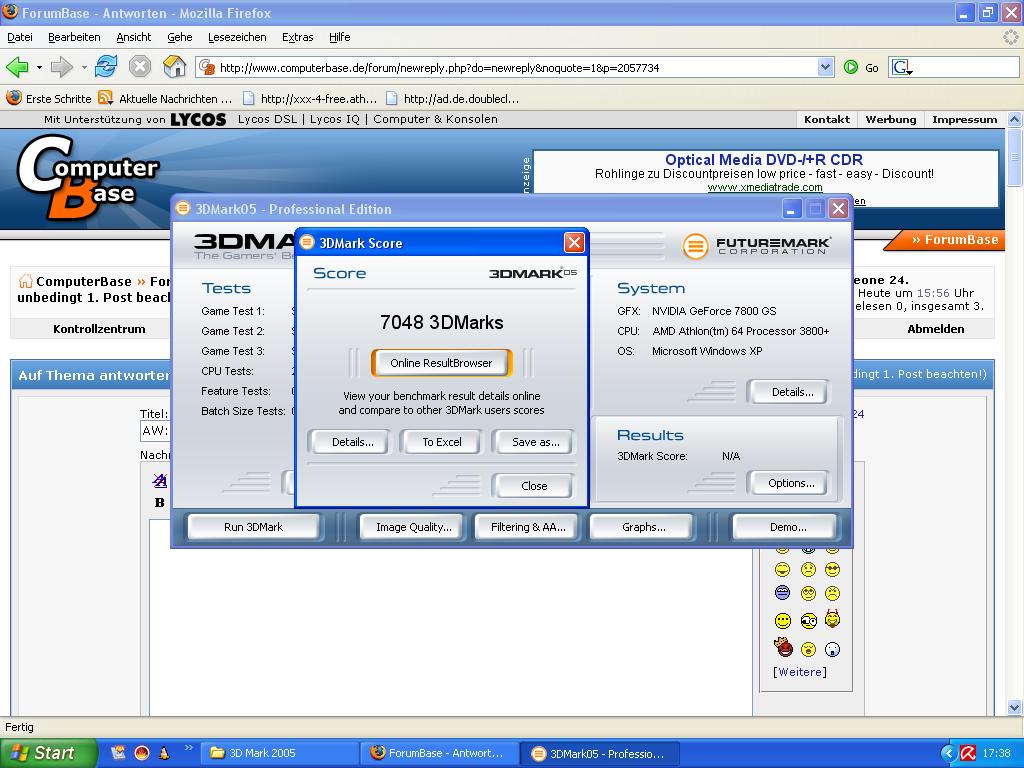Open the Aktuelle Nachrichten RSS bookmark

coord(165,99)
